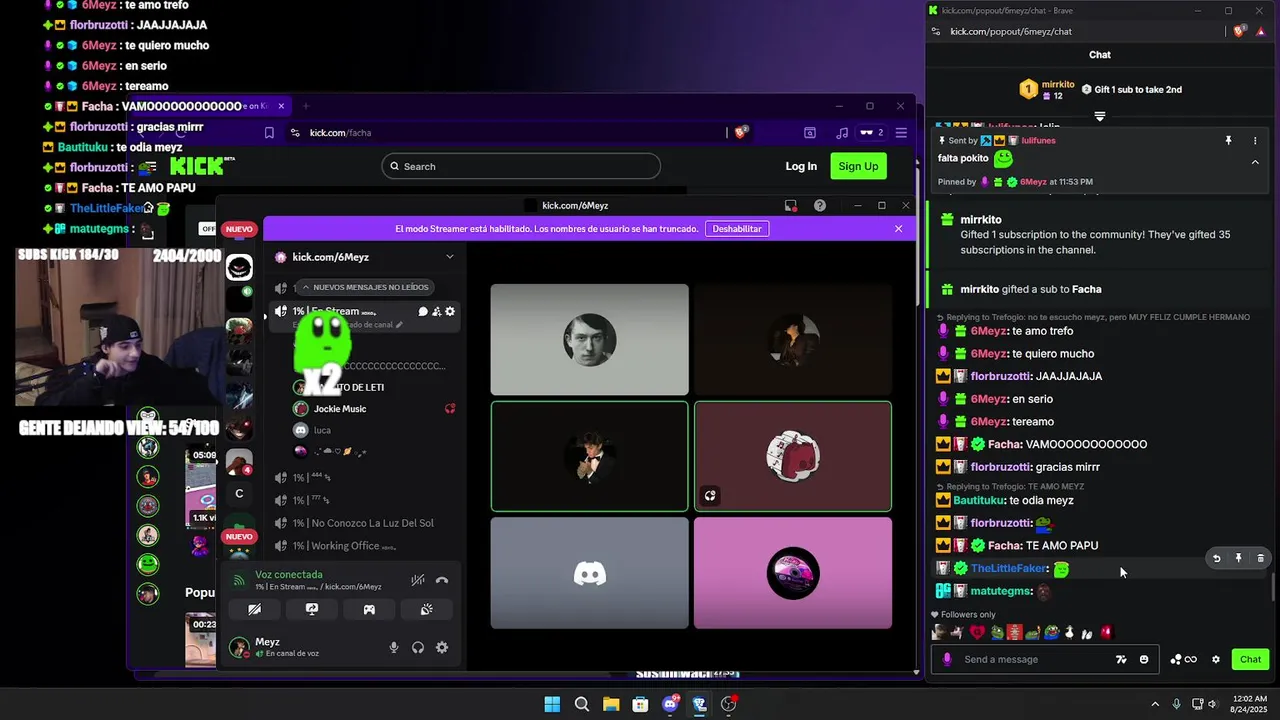Toggle noise suppression in voice panel
Screen dimensions: 1280x720
(418, 580)
